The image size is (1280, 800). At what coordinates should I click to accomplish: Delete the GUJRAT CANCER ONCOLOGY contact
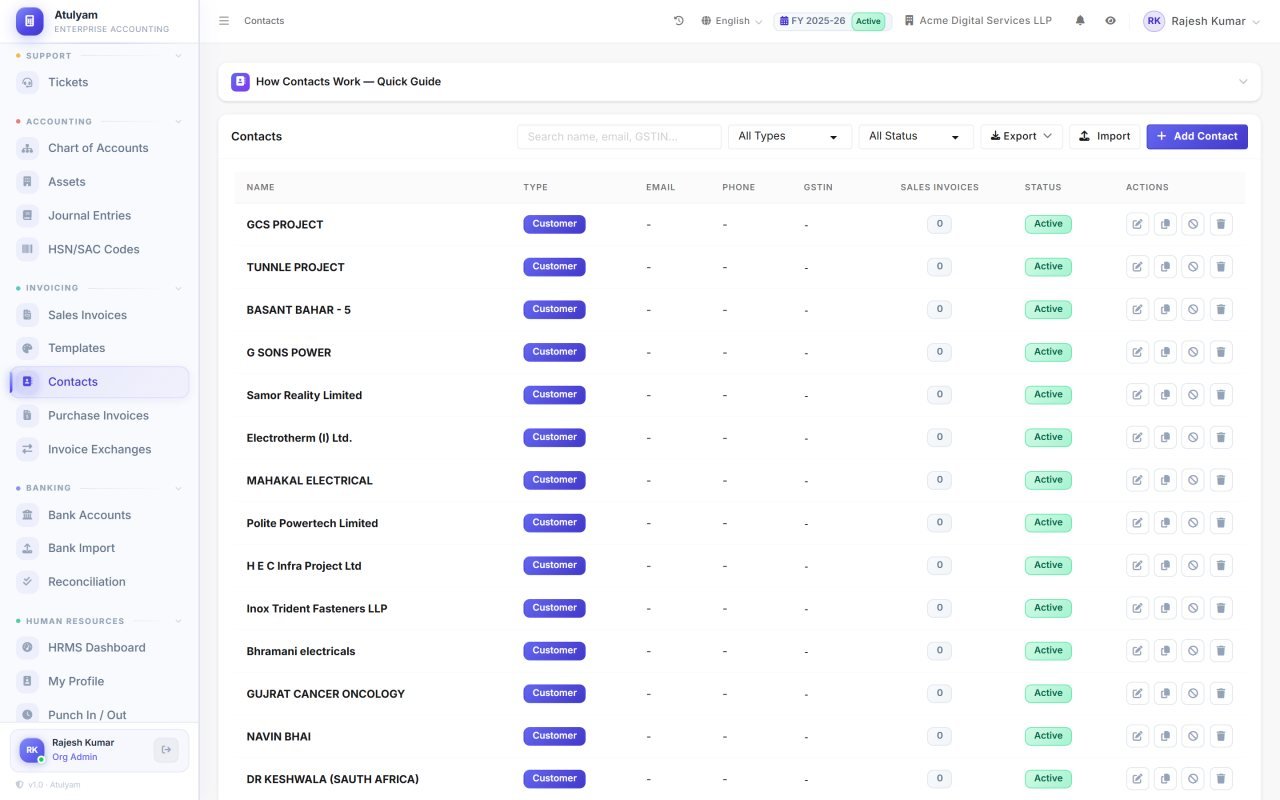click(1221, 693)
